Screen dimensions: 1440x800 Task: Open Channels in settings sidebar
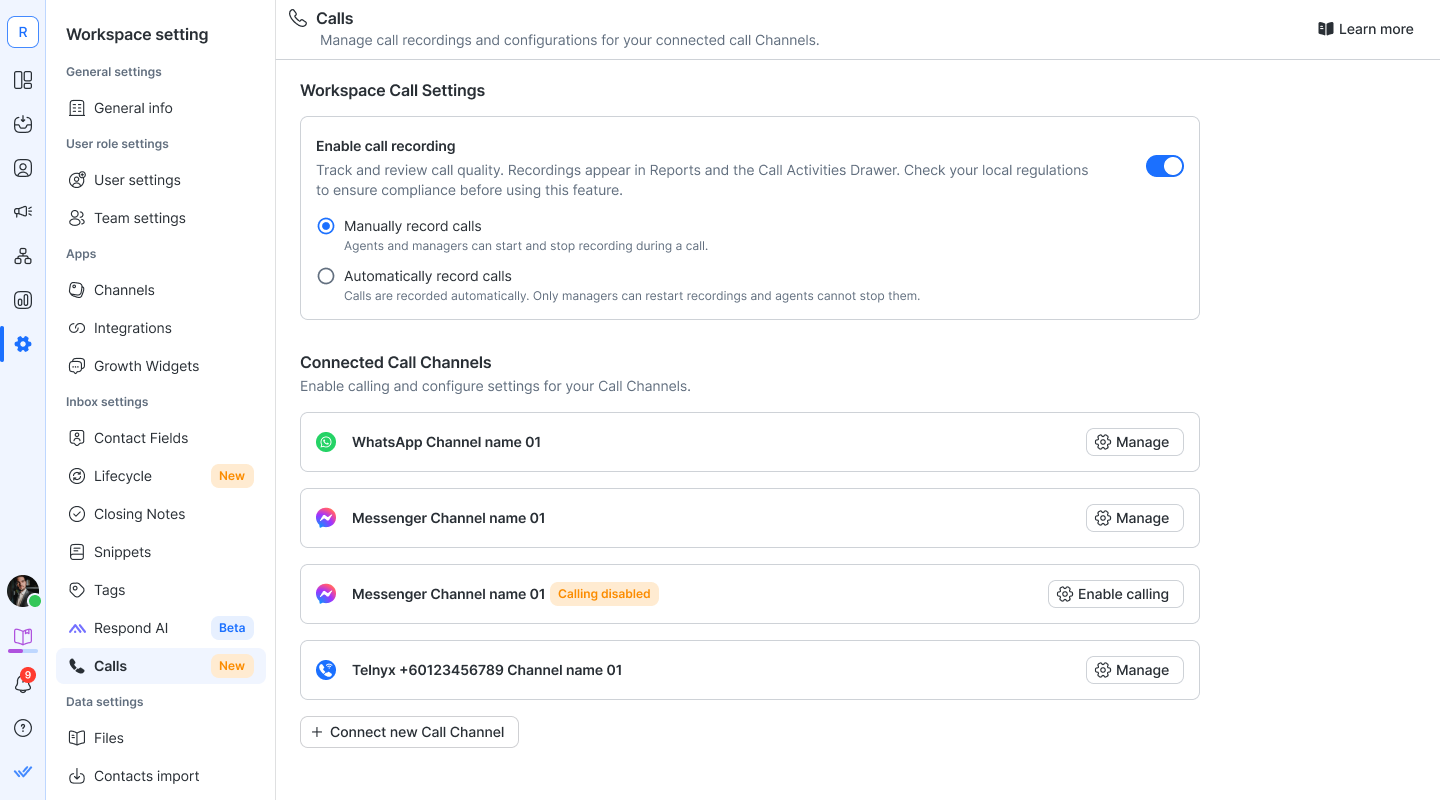124,290
